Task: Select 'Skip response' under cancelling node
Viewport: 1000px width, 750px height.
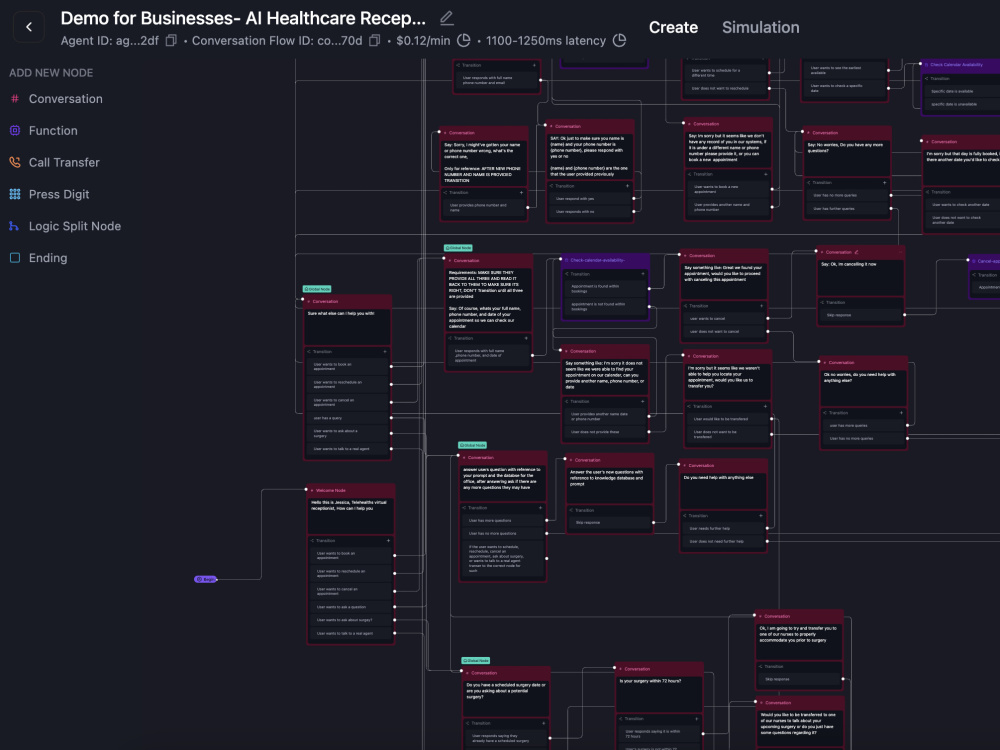Action: pos(861,315)
